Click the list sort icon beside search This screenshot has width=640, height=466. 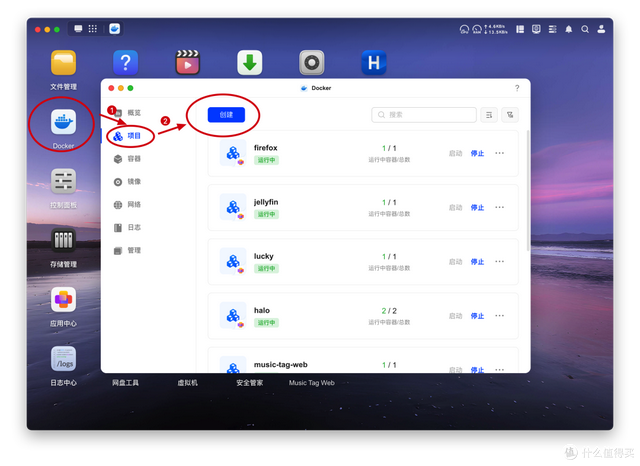(x=489, y=115)
